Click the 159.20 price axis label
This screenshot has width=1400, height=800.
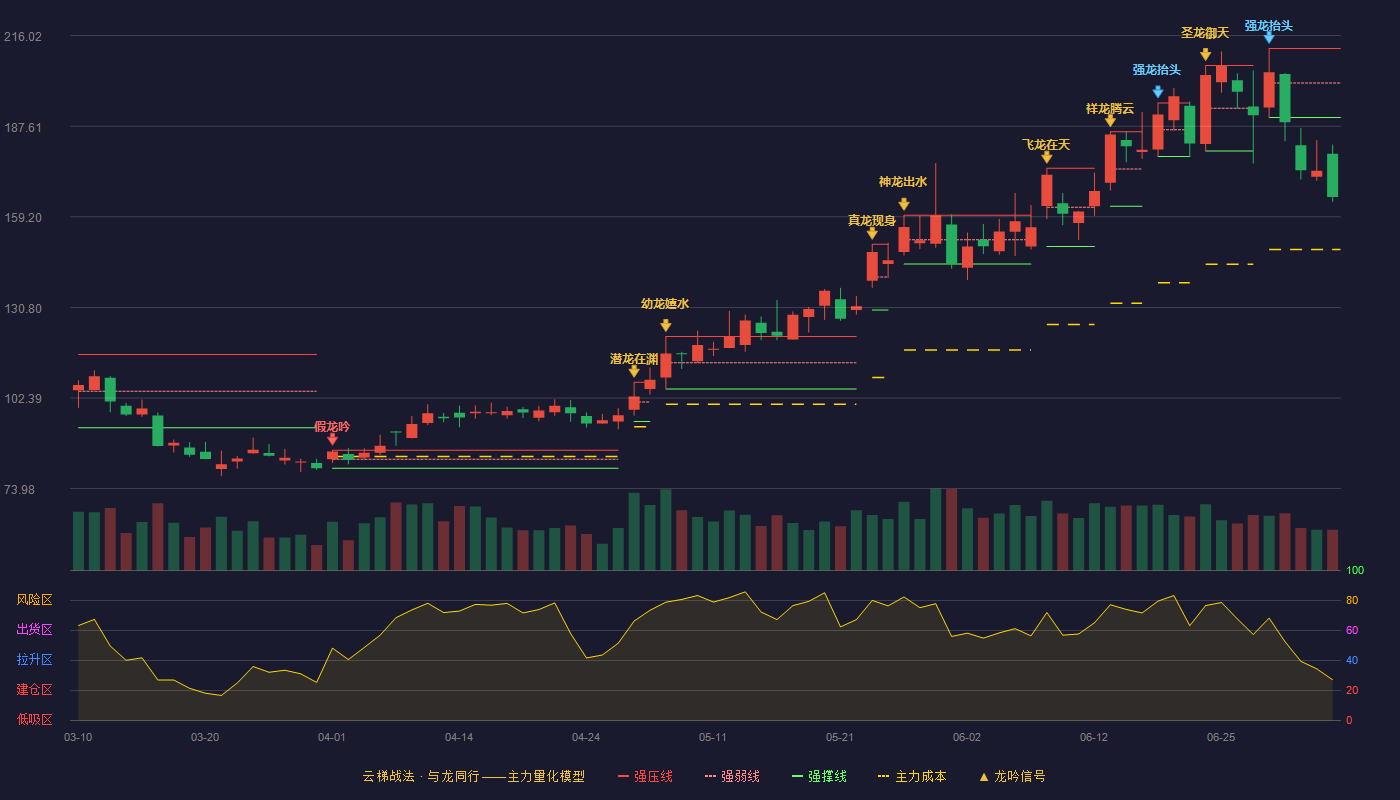[23, 217]
